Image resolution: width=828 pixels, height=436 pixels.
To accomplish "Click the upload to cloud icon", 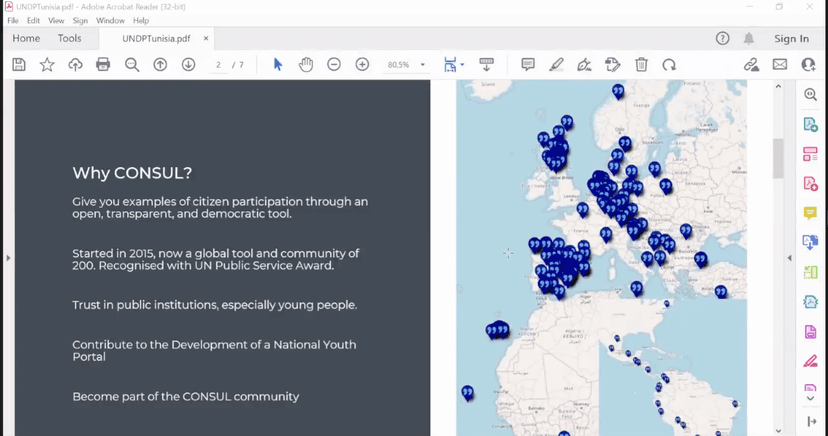I will (x=75, y=65).
